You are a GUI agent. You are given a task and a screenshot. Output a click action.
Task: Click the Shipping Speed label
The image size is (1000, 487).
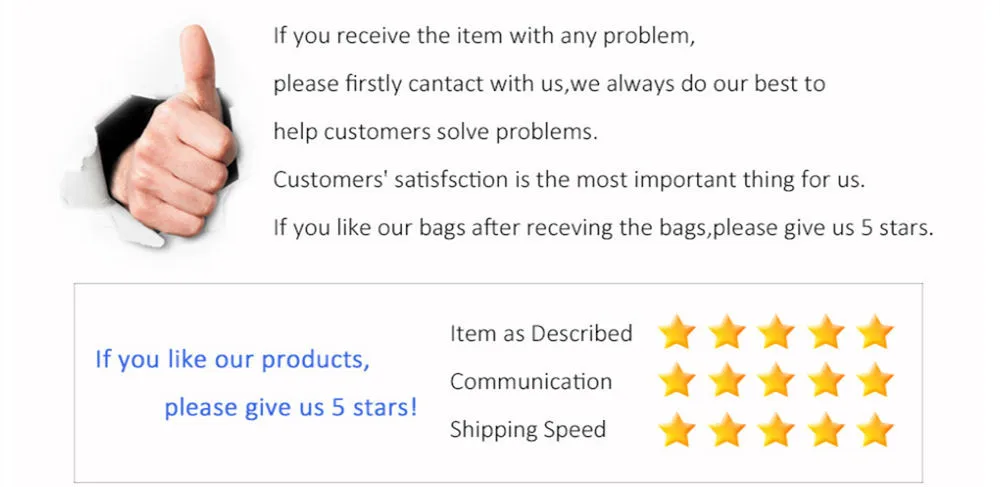tap(527, 430)
